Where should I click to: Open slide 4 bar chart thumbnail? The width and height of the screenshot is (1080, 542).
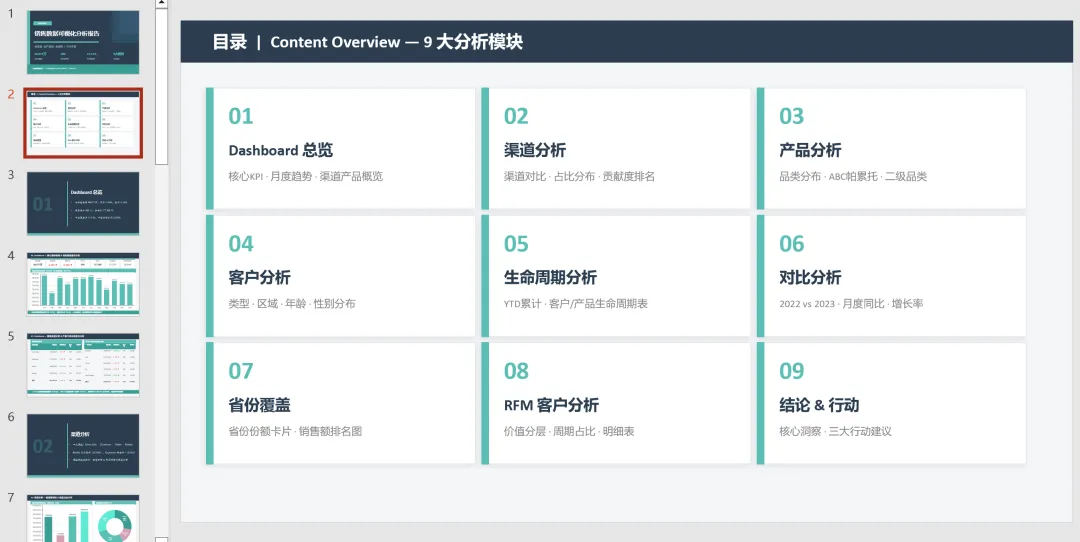(x=83, y=284)
